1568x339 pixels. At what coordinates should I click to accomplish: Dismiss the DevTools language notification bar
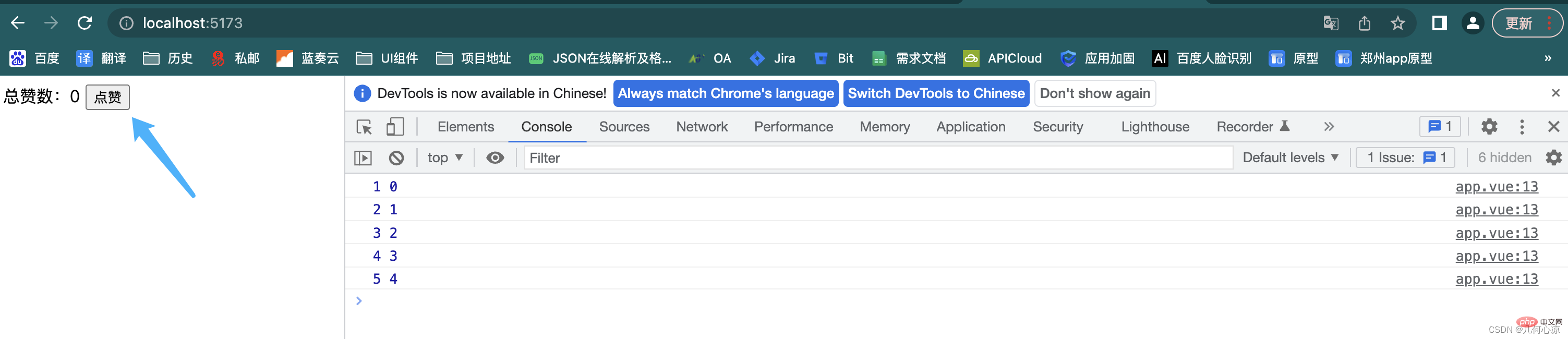coord(1555,93)
